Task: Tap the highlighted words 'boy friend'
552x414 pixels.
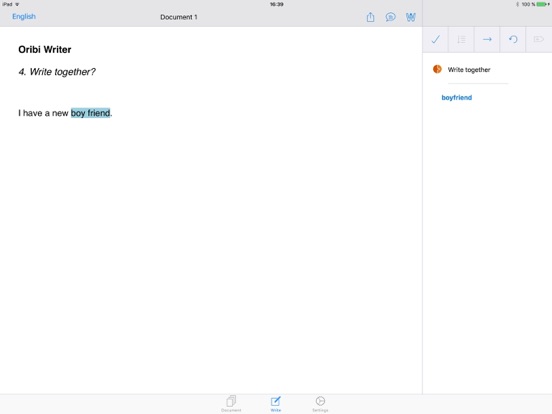Action: (x=90, y=113)
